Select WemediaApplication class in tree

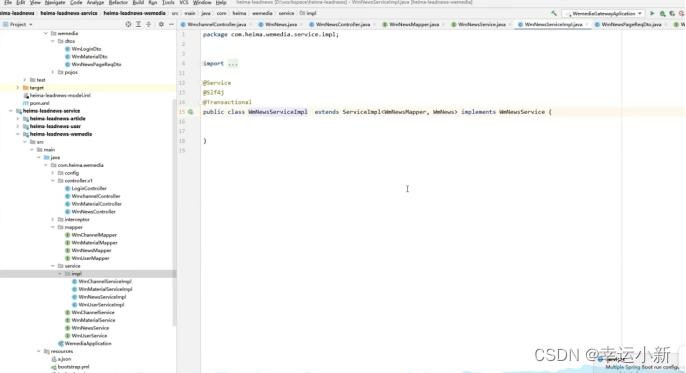pyautogui.click(x=88, y=343)
